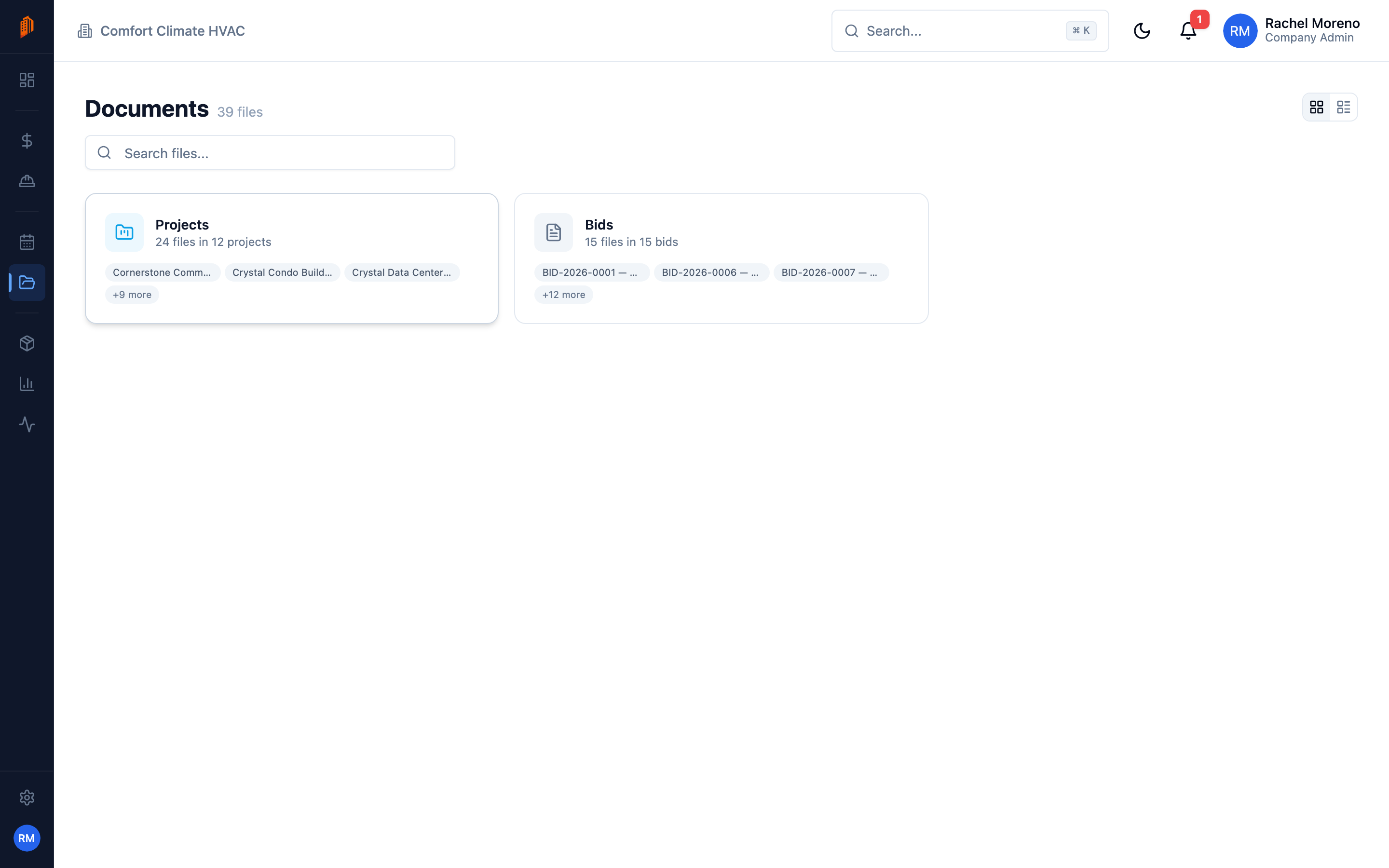Open notifications bell with 1 badge

coord(1189,31)
